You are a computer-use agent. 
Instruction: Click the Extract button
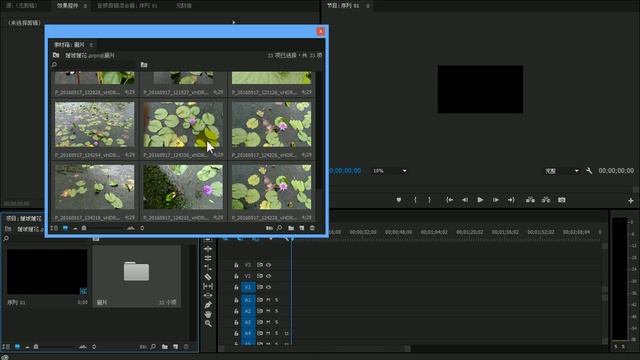pyautogui.click(x=546, y=200)
